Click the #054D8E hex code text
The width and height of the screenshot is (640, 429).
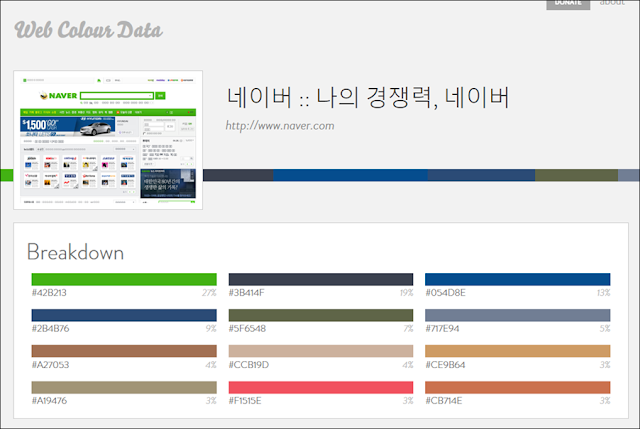(x=445, y=293)
